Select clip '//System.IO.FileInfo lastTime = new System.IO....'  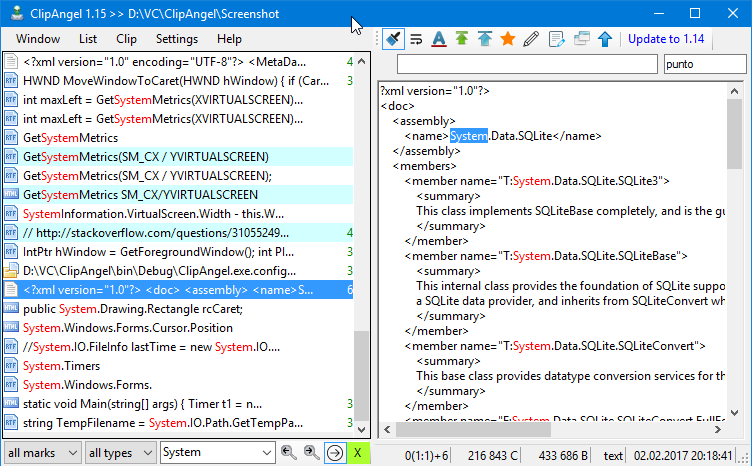pos(178,347)
